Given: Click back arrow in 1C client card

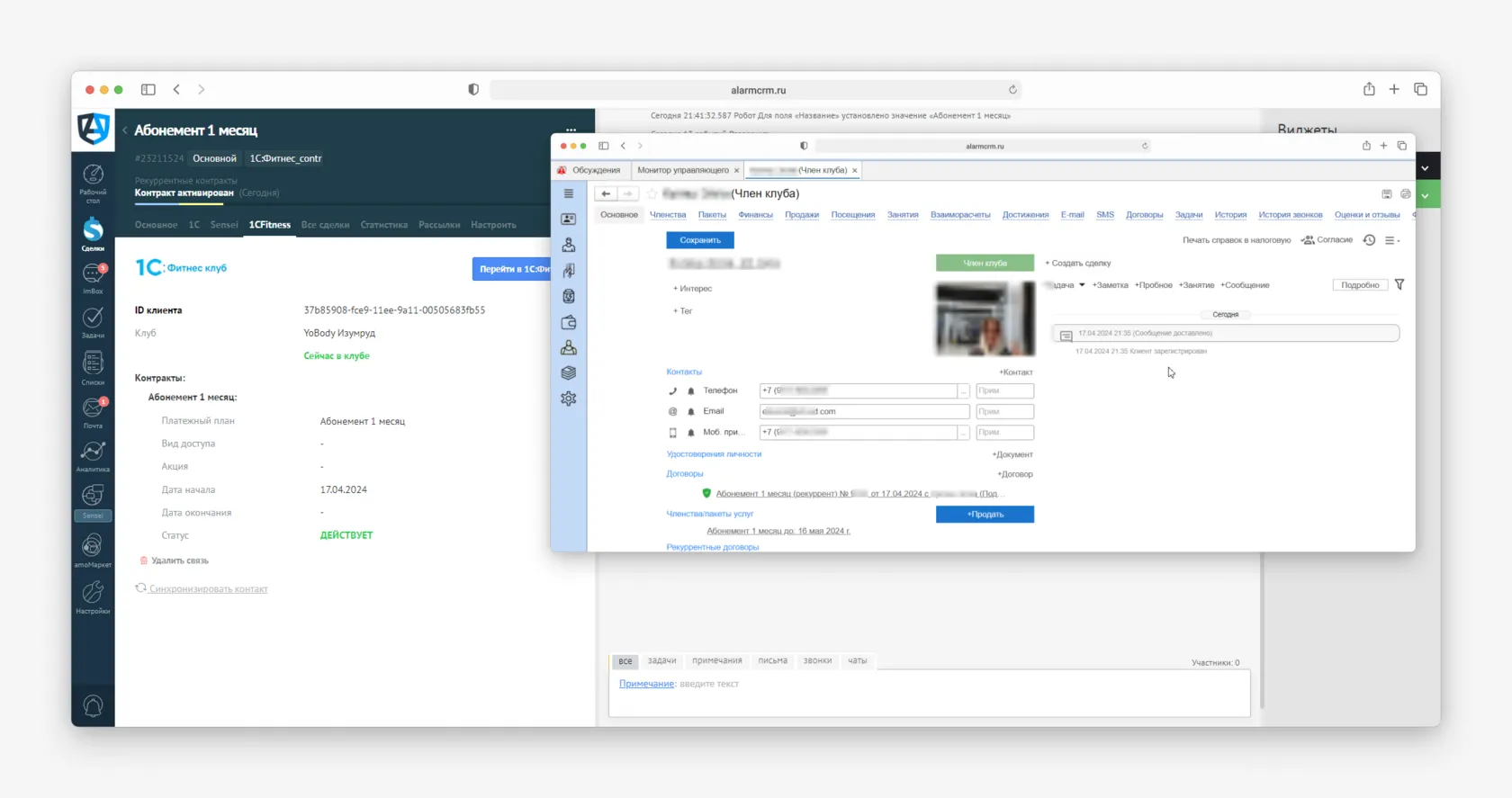Looking at the screenshot, I should pyautogui.click(x=606, y=193).
